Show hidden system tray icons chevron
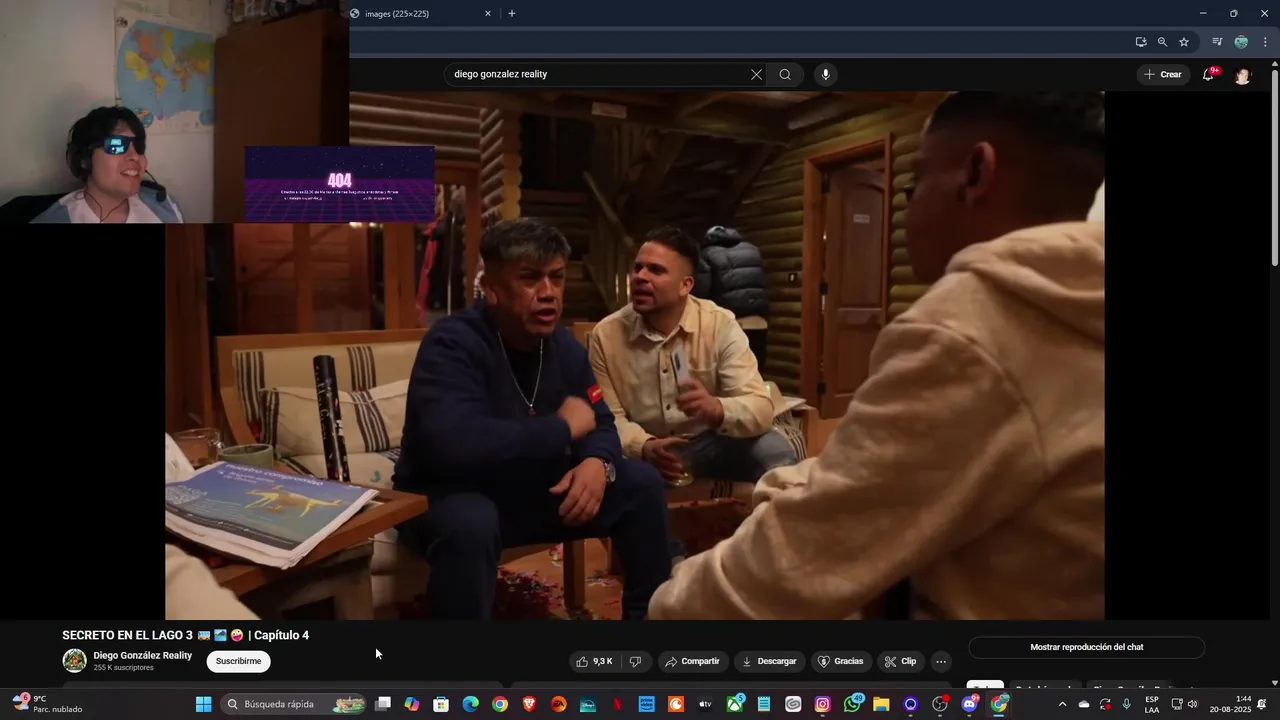The width and height of the screenshot is (1280, 720). (1062, 704)
